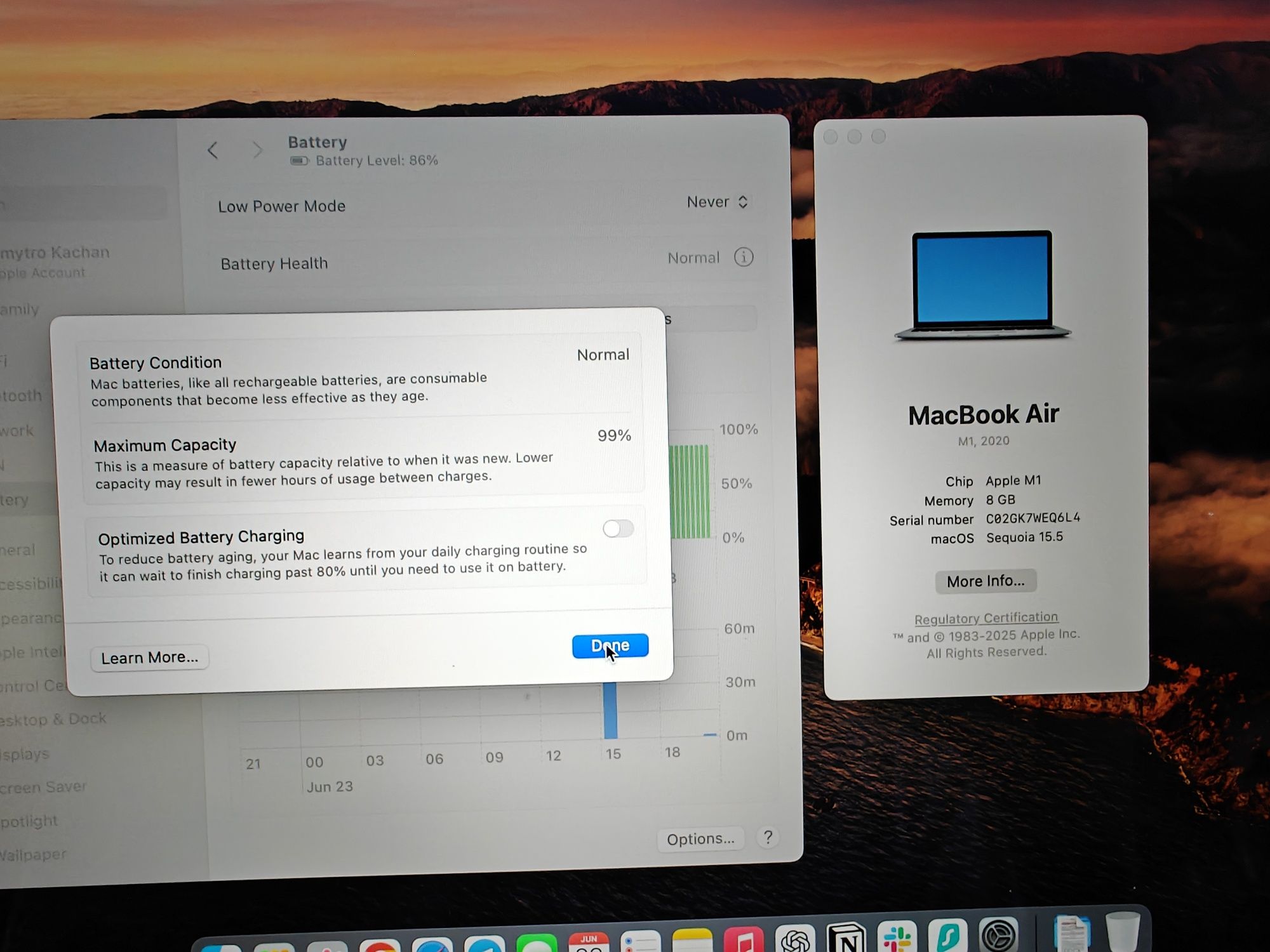Click the Battery Condition Normal value
Viewport: 1270px width, 952px height.
603,355
